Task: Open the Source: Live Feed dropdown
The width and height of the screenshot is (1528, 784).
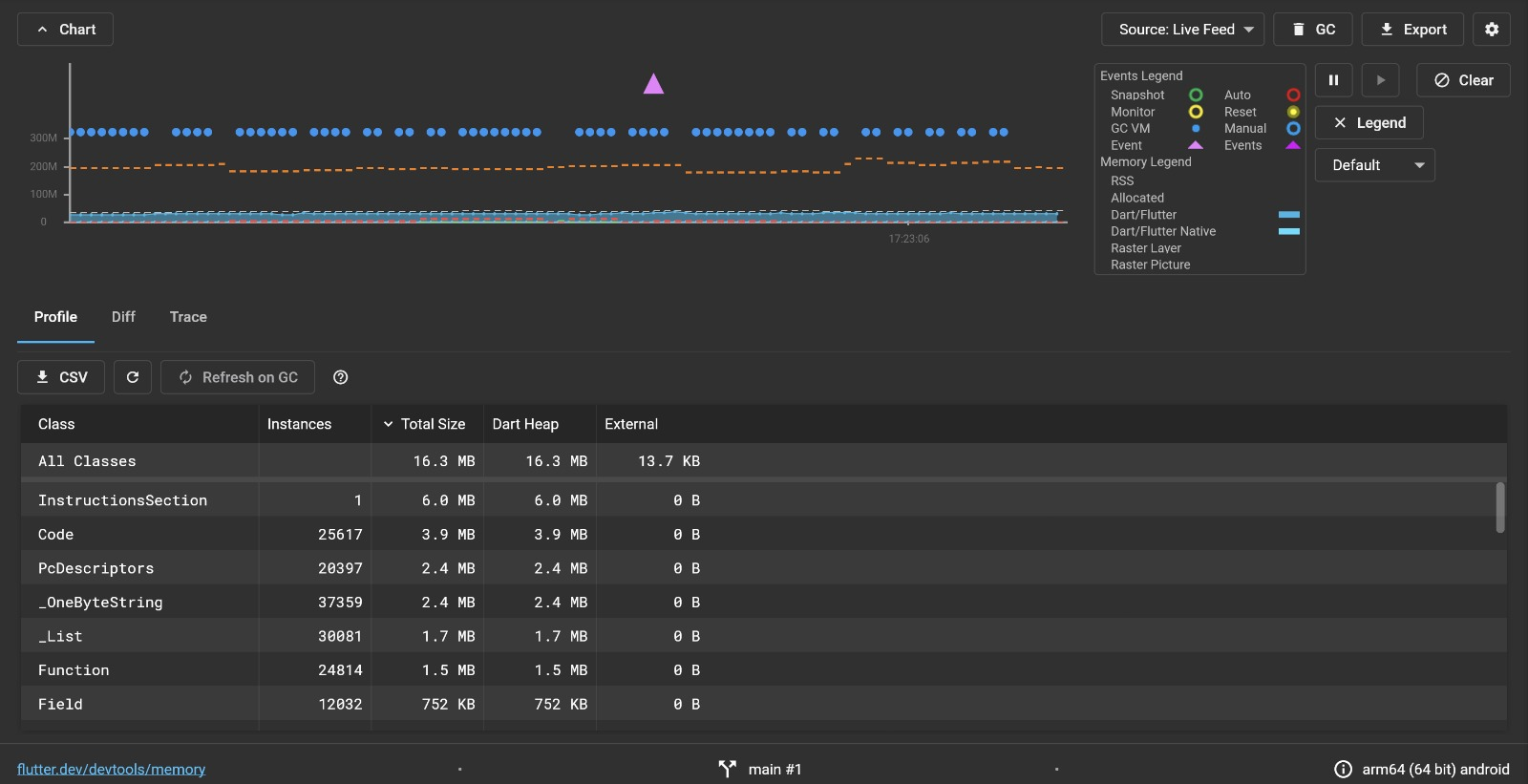Action: (1182, 30)
